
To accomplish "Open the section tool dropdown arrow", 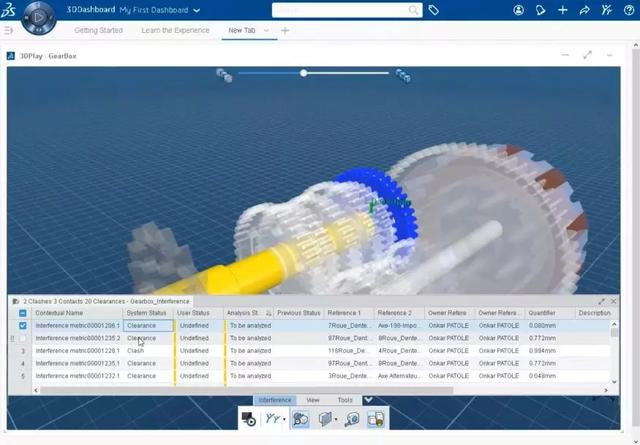I will click(x=336, y=419).
